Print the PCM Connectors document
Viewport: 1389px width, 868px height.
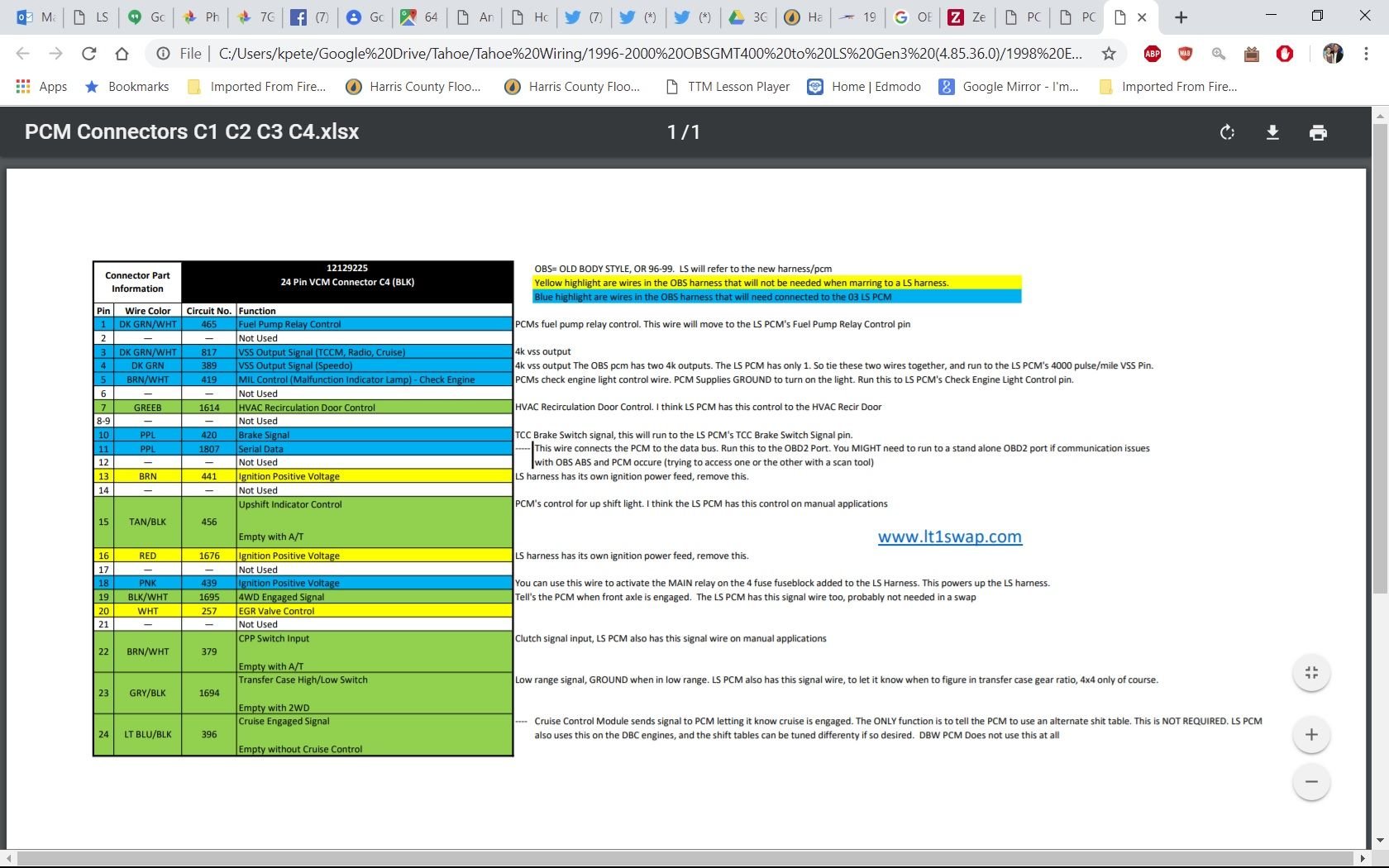1318,132
